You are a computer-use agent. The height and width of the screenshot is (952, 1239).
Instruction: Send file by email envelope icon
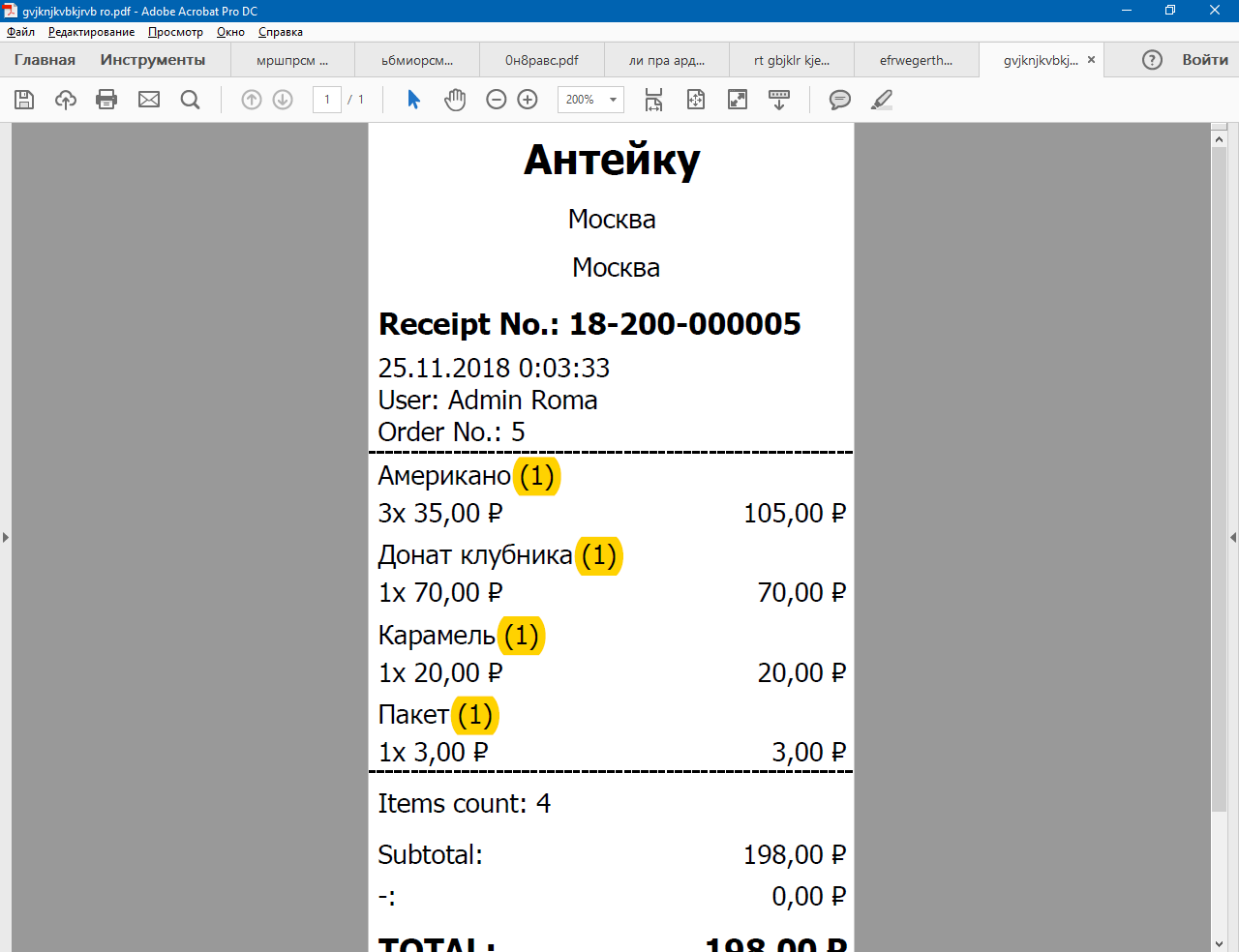149,100
